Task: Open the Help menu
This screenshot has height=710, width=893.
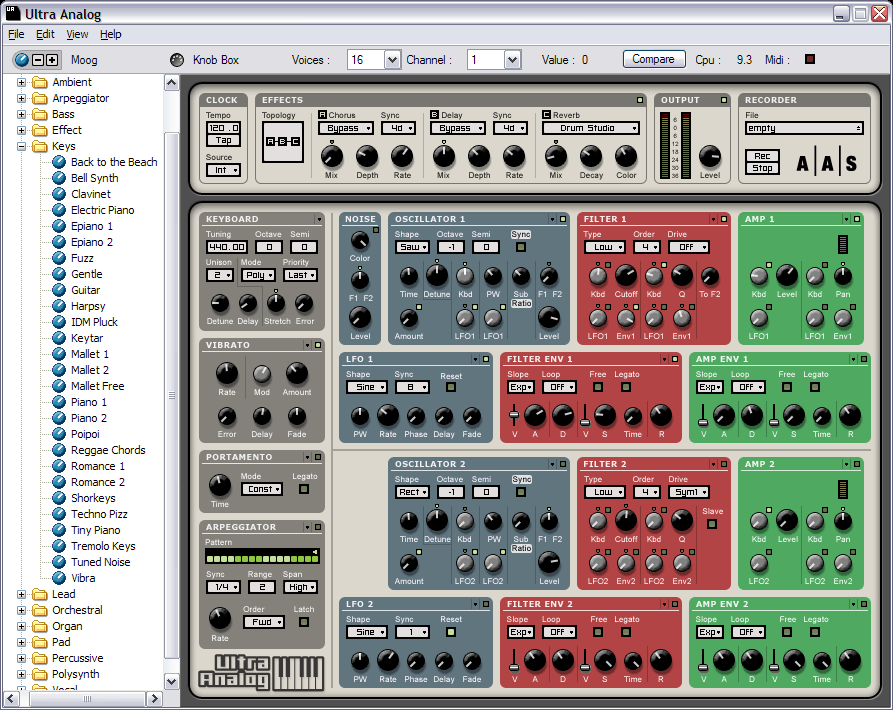Action: tap(111, 34)
